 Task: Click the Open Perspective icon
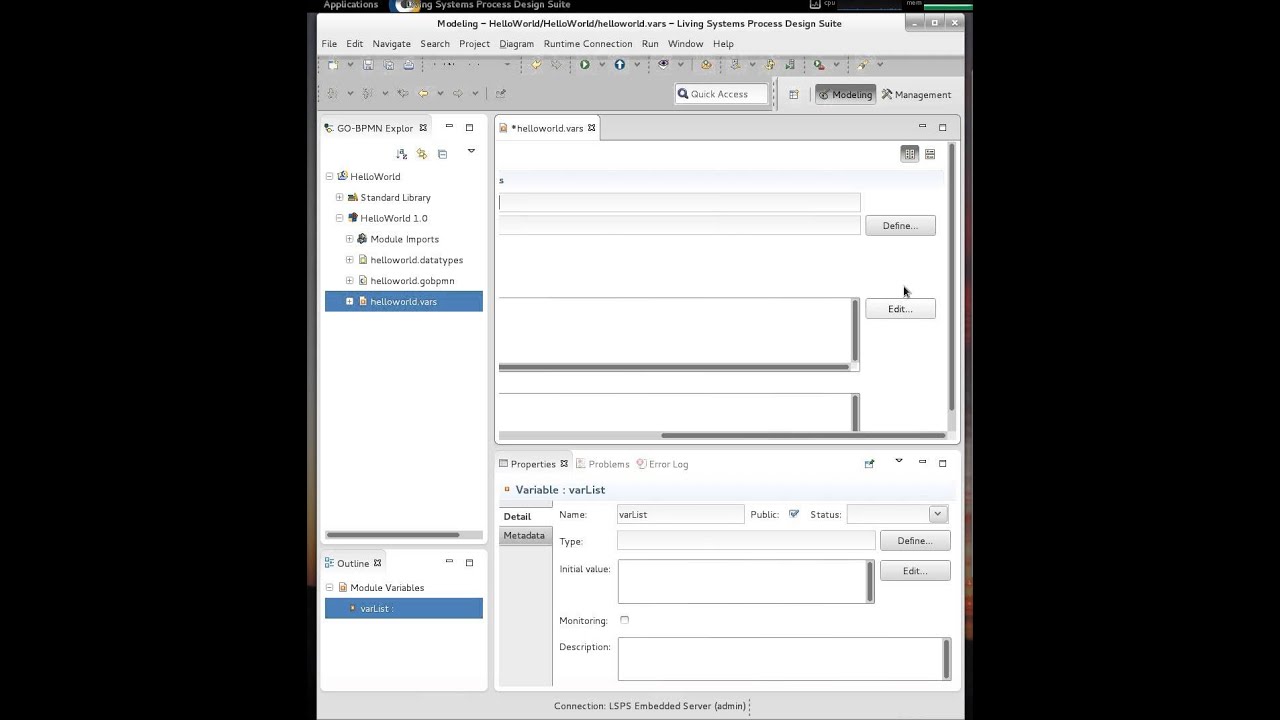click(794, 95)
